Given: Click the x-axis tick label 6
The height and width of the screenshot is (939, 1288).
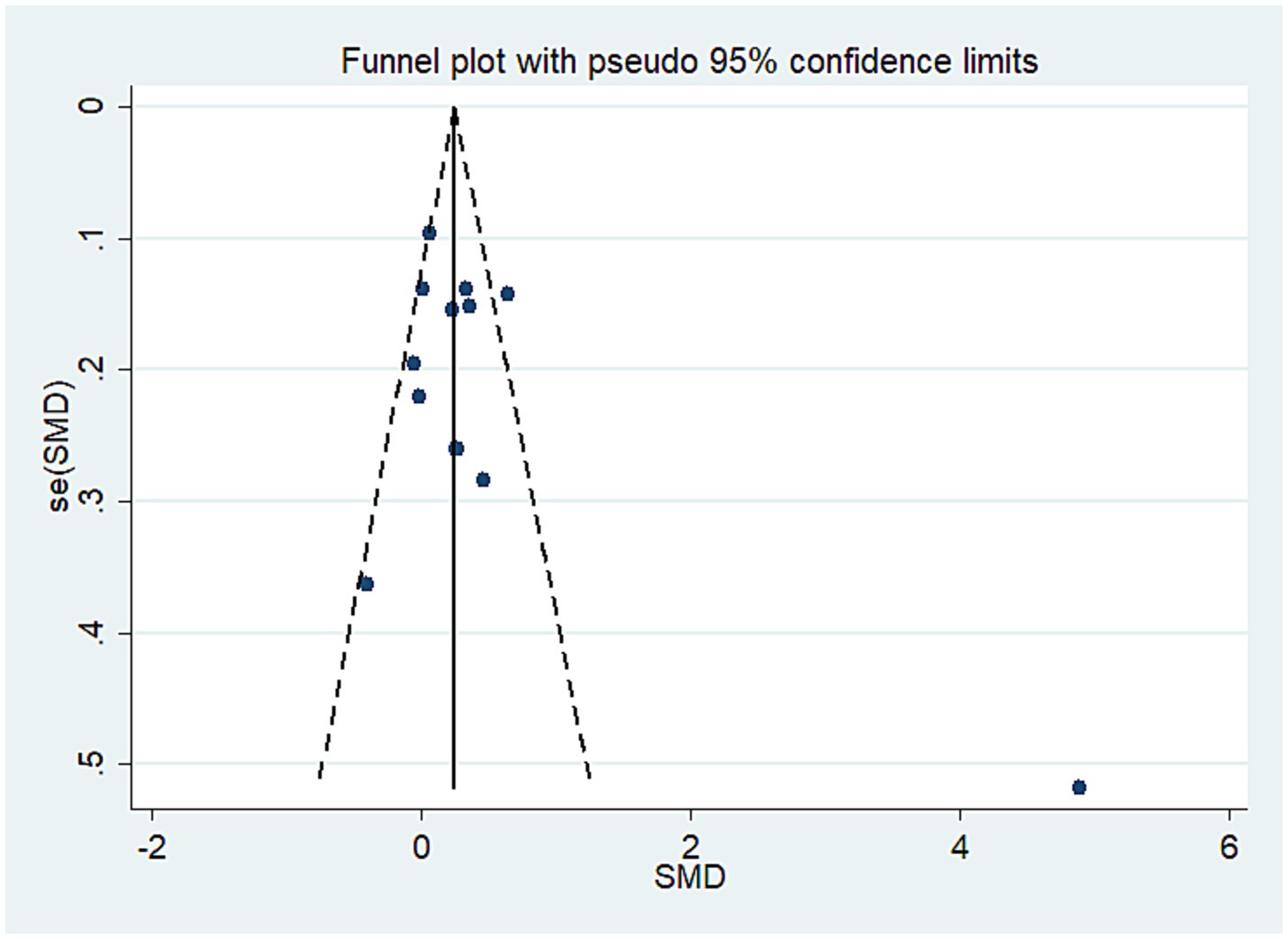Looking at the screenshot, I should tap(1229, 848).
